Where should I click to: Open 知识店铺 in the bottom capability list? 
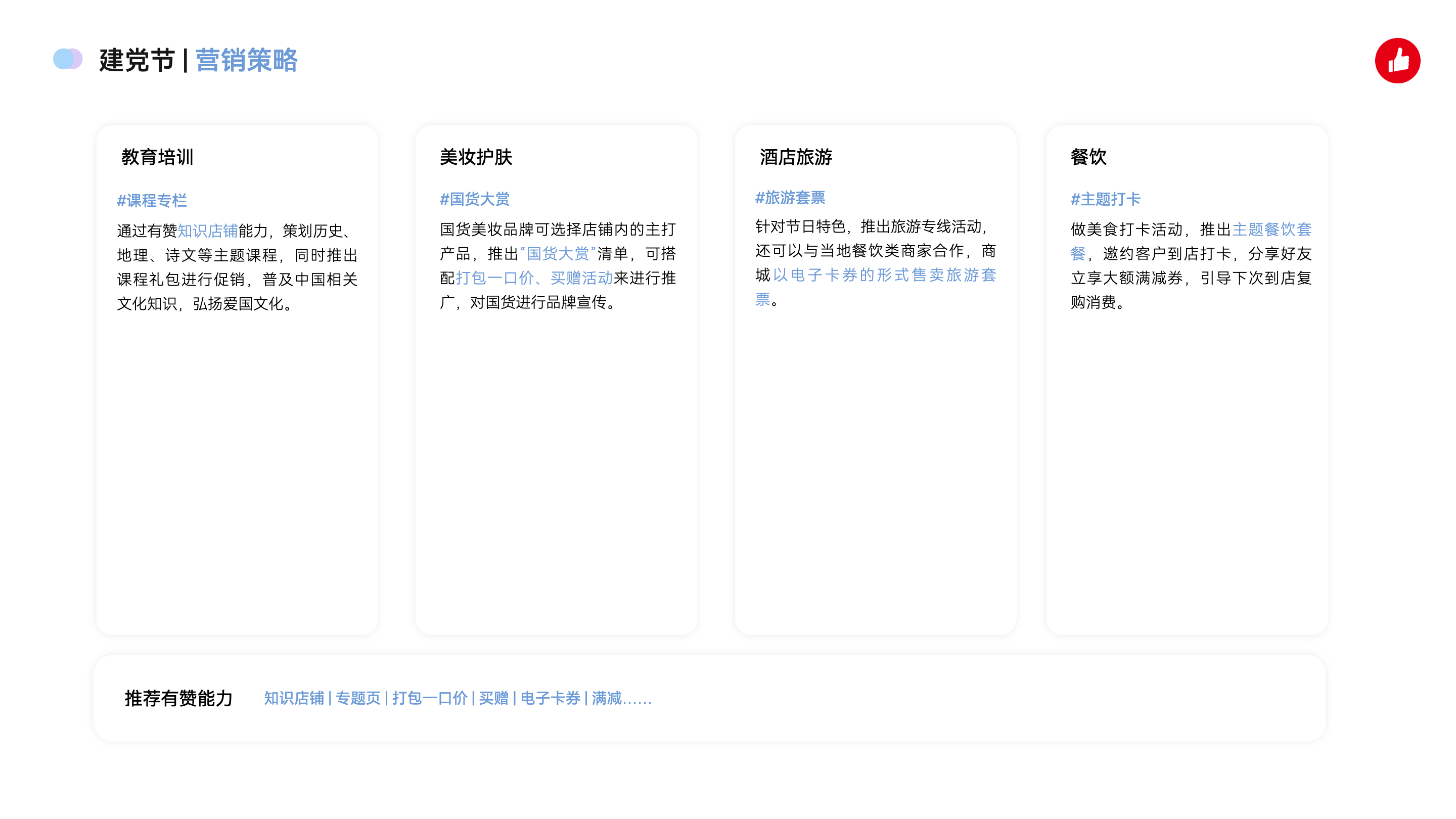pos(294,698)
